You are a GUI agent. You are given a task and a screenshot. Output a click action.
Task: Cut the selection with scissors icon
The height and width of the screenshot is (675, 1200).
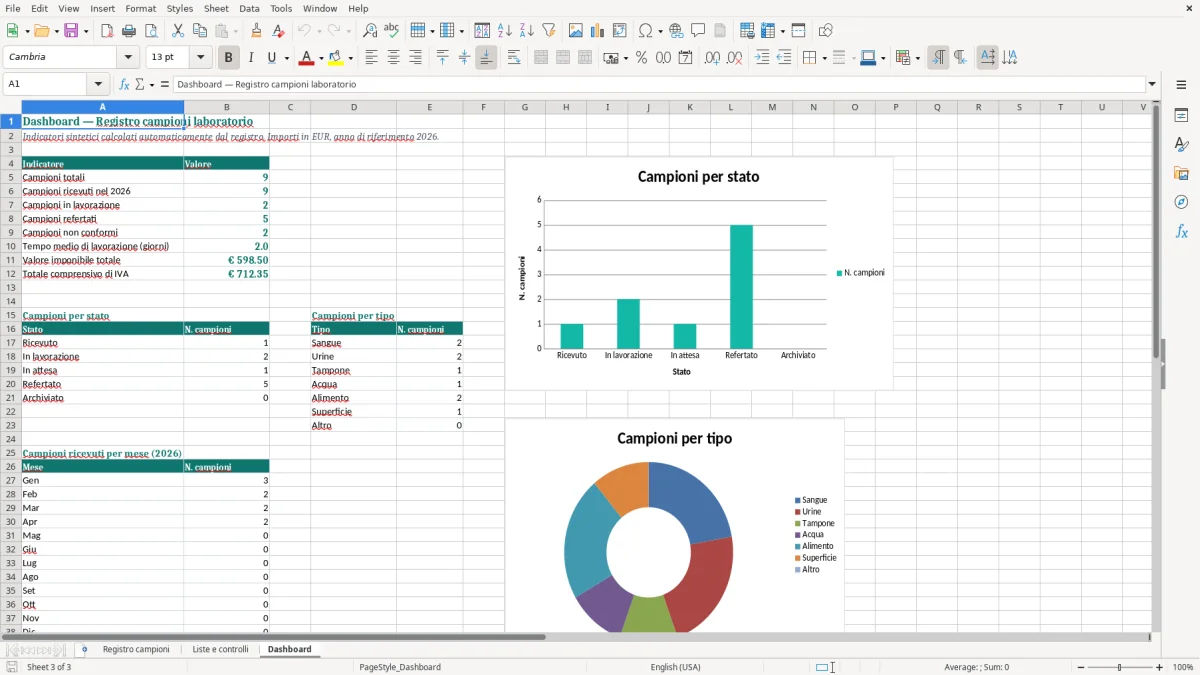coord(178,31)
